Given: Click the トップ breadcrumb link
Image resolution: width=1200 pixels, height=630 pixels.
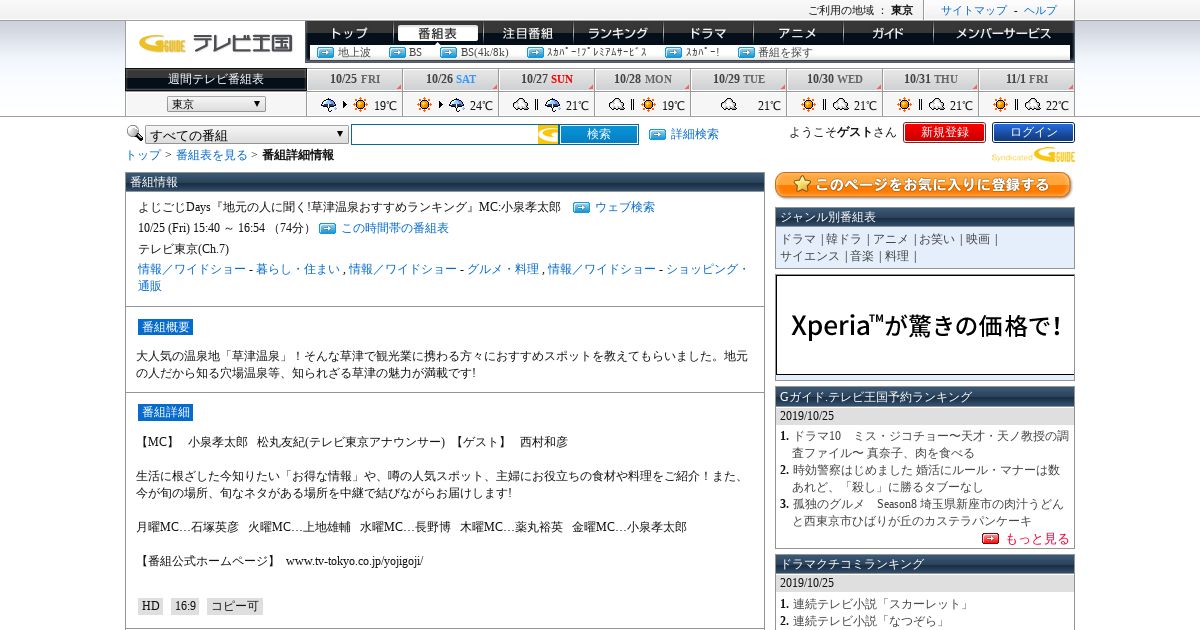Looking at the screenshot, I should pos(143,155).
